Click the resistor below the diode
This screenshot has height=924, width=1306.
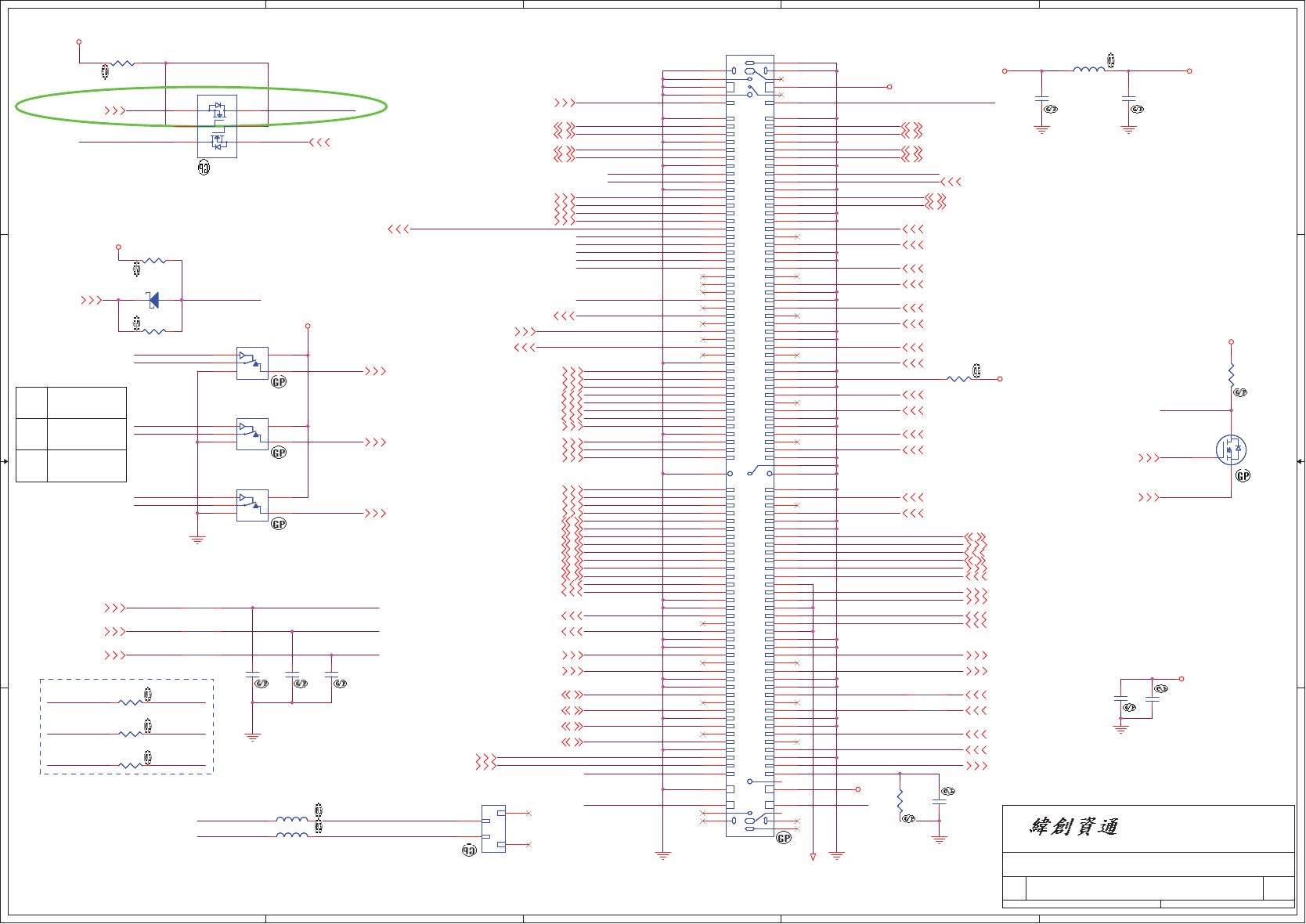tap(154, 331)
